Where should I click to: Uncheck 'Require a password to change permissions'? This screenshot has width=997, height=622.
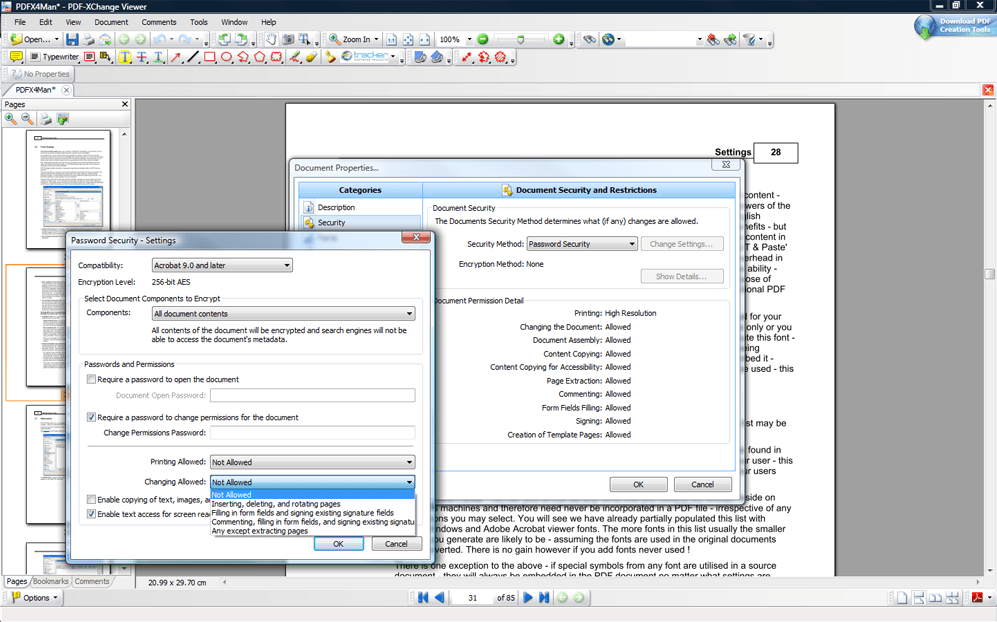[x=91, y=417]
